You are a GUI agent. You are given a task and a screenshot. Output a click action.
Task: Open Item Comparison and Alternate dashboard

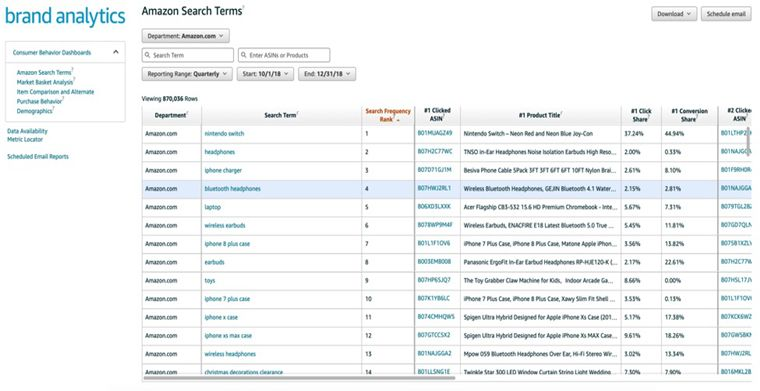click(55, 92)
